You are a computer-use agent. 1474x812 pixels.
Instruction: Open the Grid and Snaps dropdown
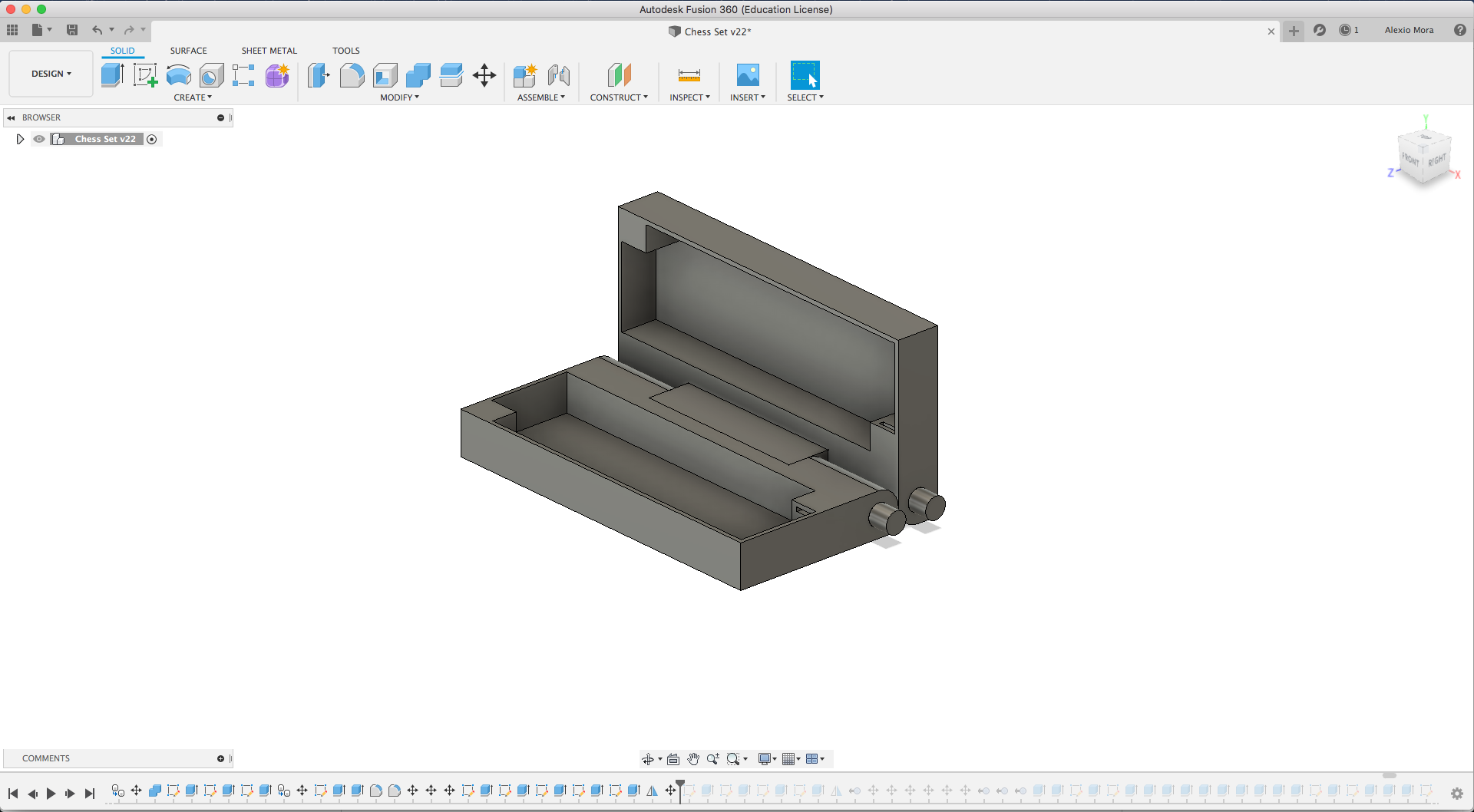tap(791, 759)
